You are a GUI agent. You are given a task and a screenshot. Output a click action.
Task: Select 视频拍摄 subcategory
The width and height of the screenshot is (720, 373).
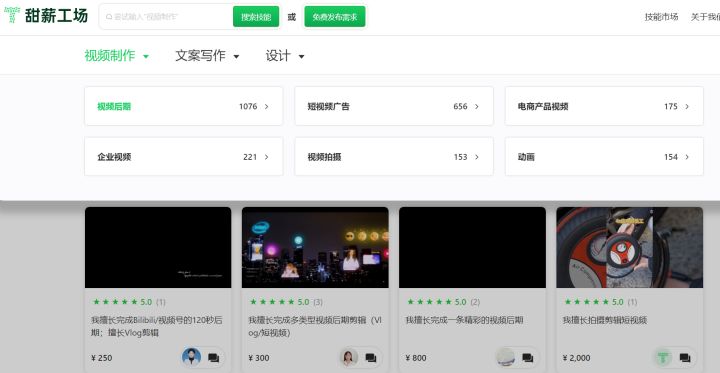point(394,157)
